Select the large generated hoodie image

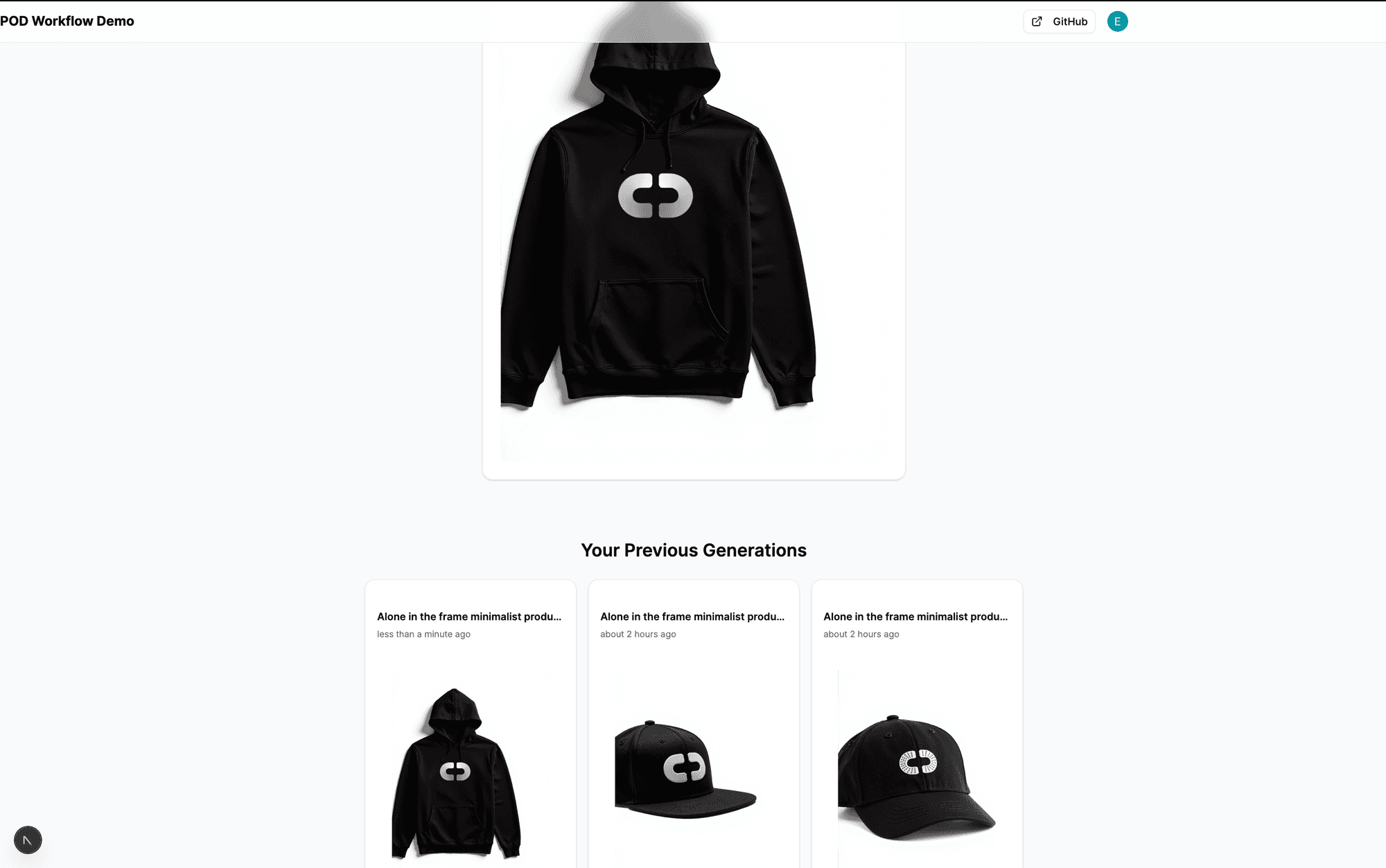pos(694,252)
